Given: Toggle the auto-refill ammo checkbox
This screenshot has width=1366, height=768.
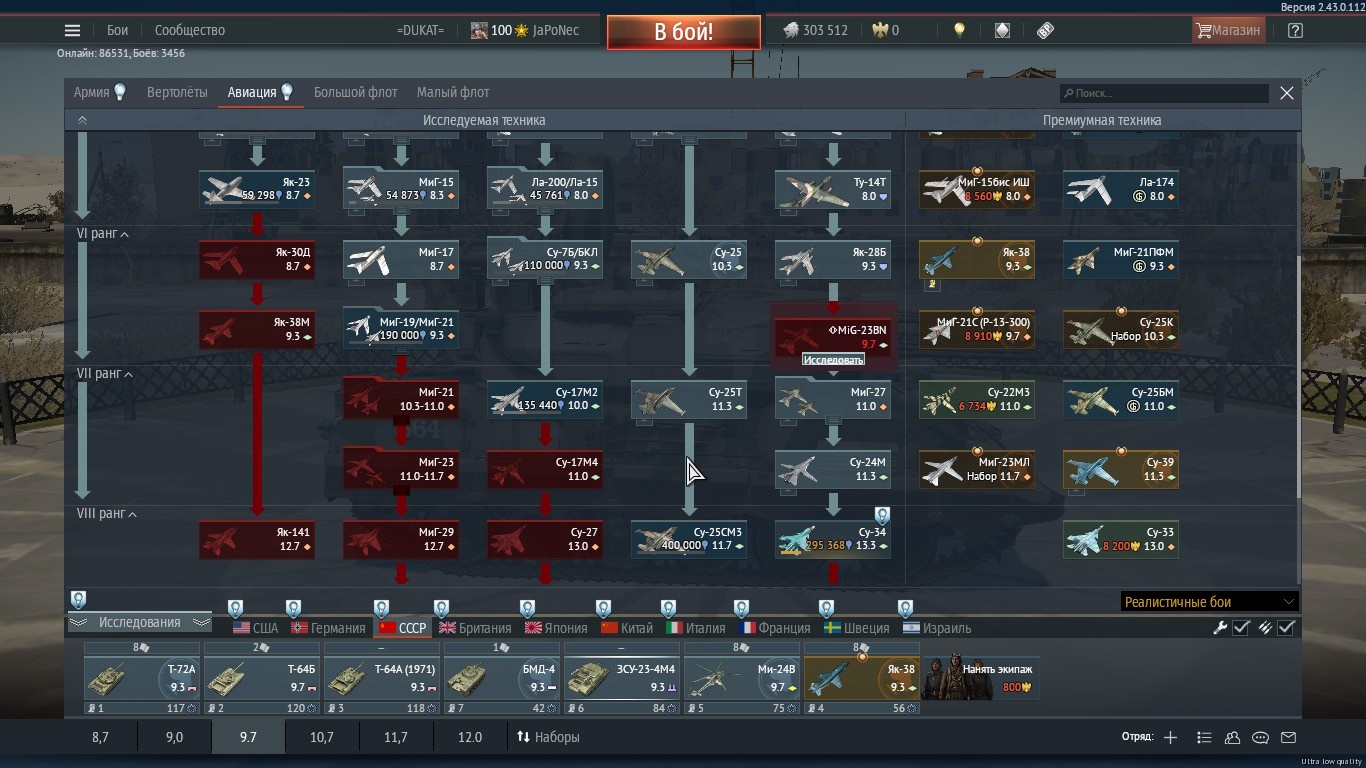Looking at the screenshot, I should tap(1286, 628).
